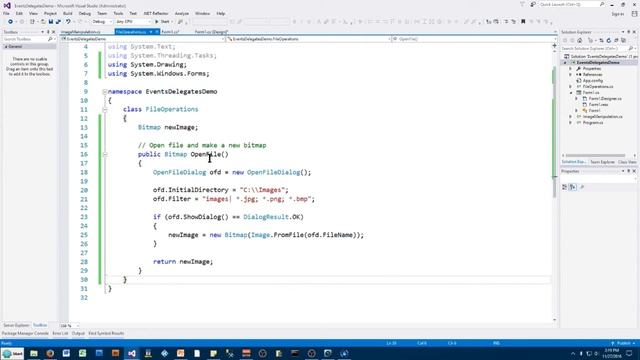Screen dimensions: 640x360
Task: Open the Debug configuration dropdown
Action: (x=102, y=22)
